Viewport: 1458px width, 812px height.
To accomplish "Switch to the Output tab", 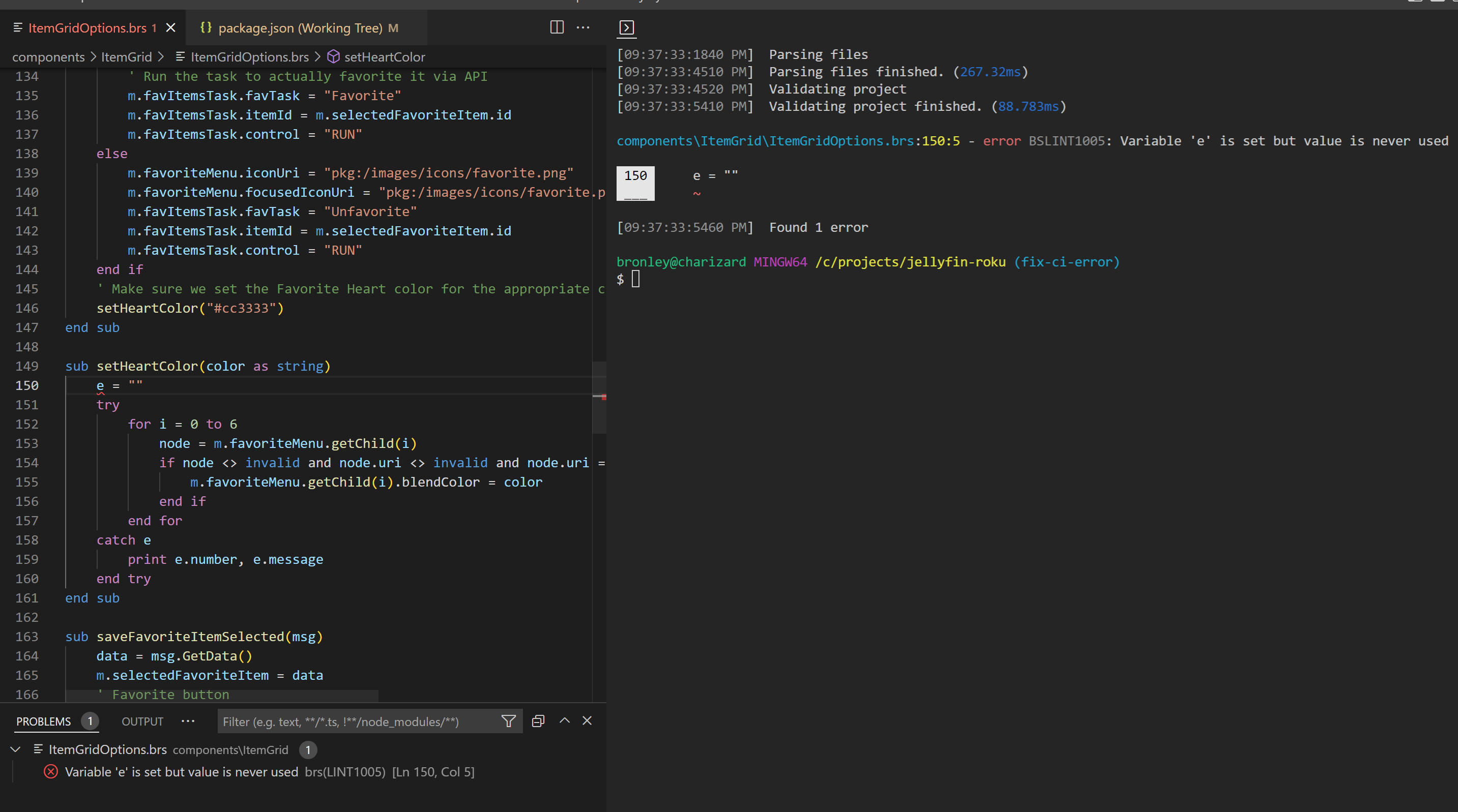I will click(x=141, y=721).
